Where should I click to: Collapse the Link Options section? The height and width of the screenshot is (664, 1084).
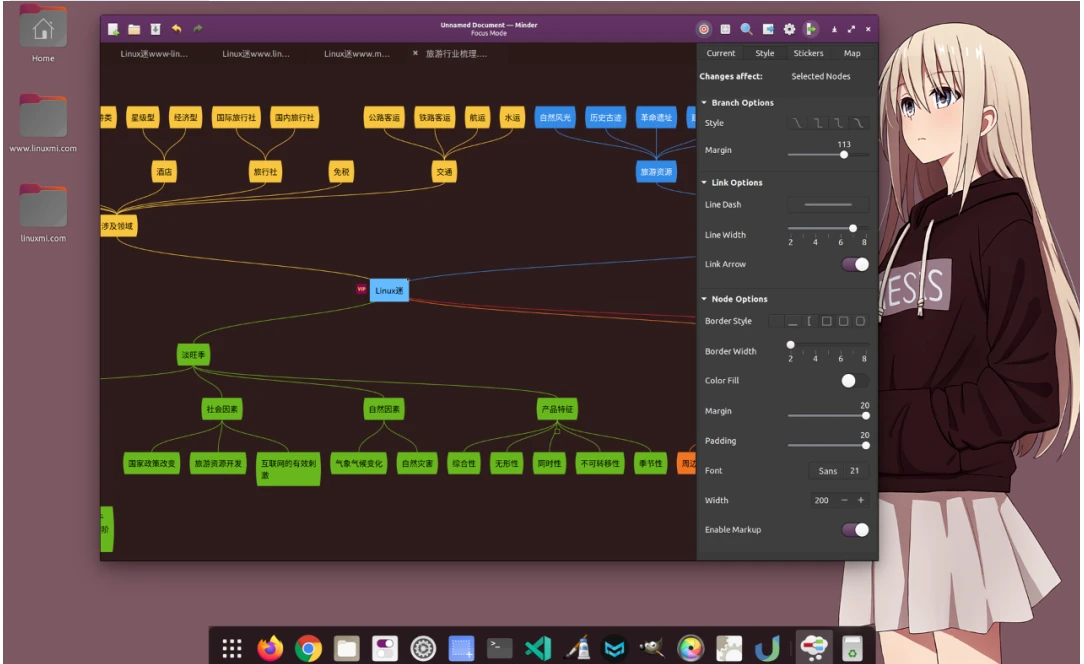coord(704,183)
